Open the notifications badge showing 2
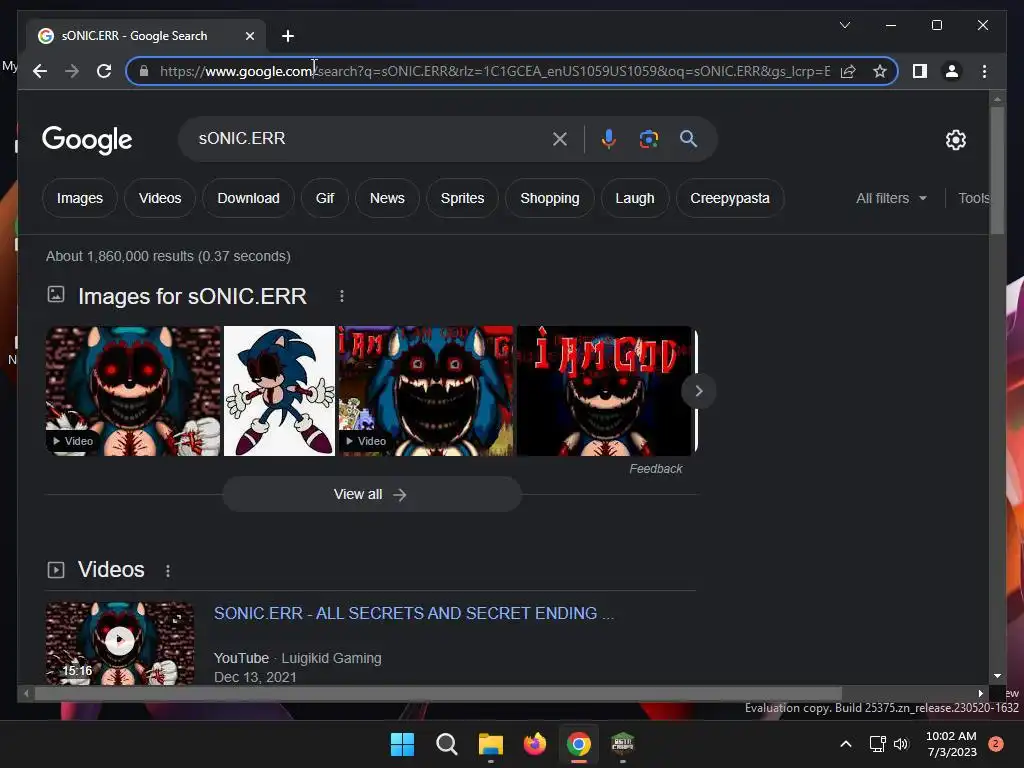This screenshot has width=1024, height=768. (x=997, y=744)
